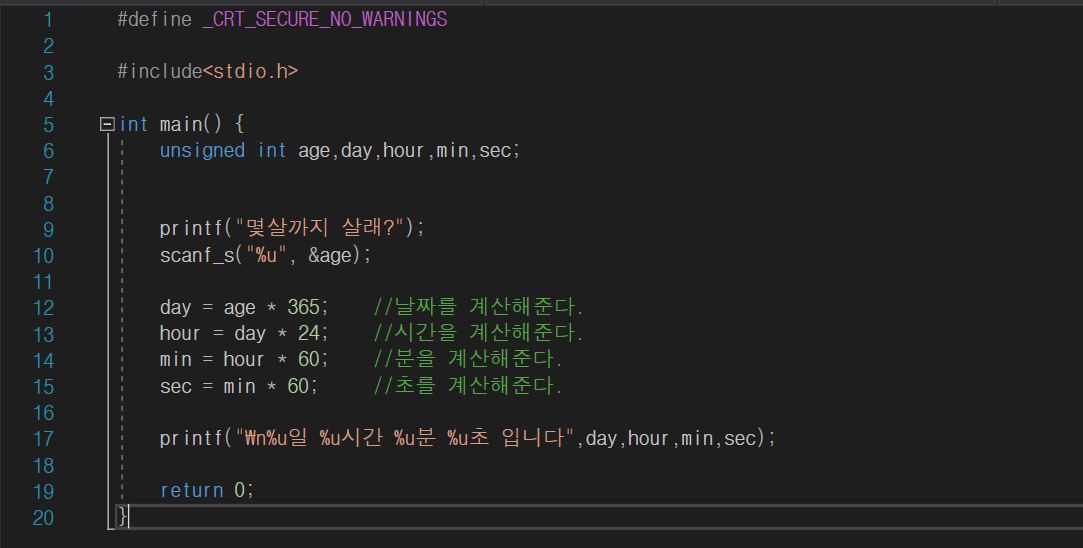The width and height of the screenshot is (1083, 548).
Task: Click the closing brace on line 20
Action: tap(122, 516)
